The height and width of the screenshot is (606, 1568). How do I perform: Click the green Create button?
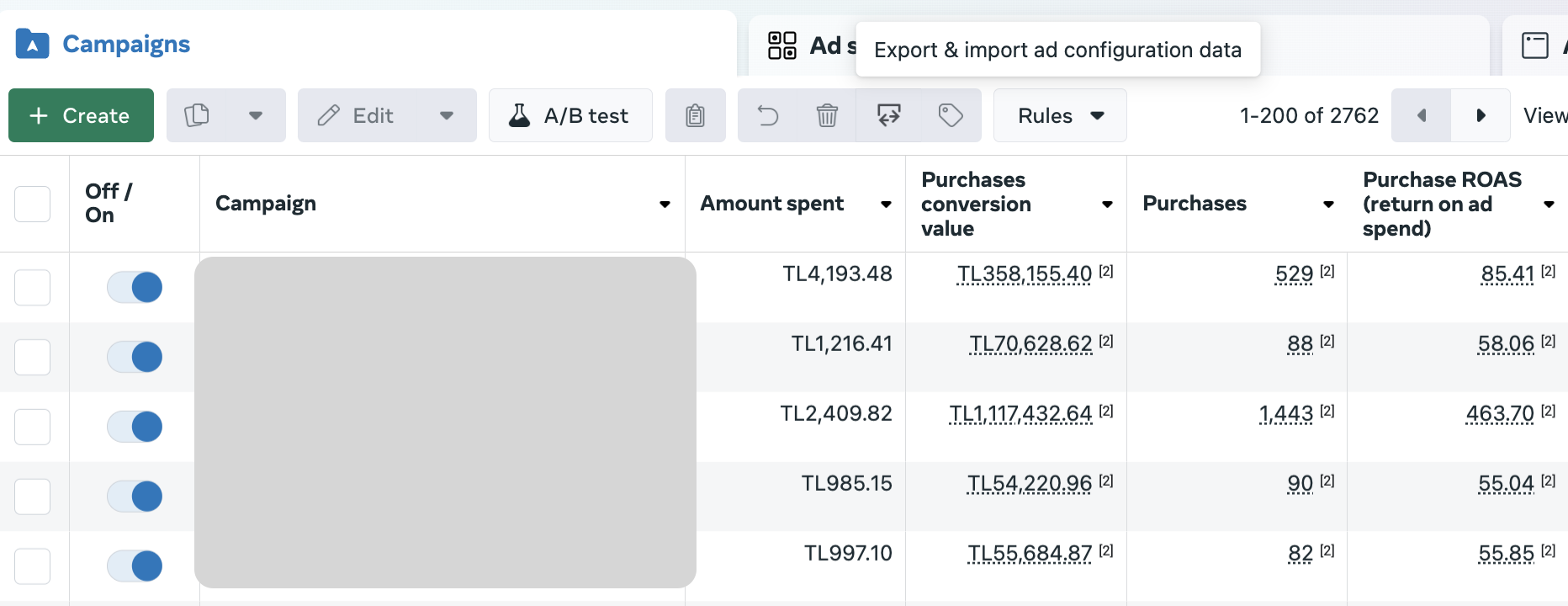click(81, 115)
